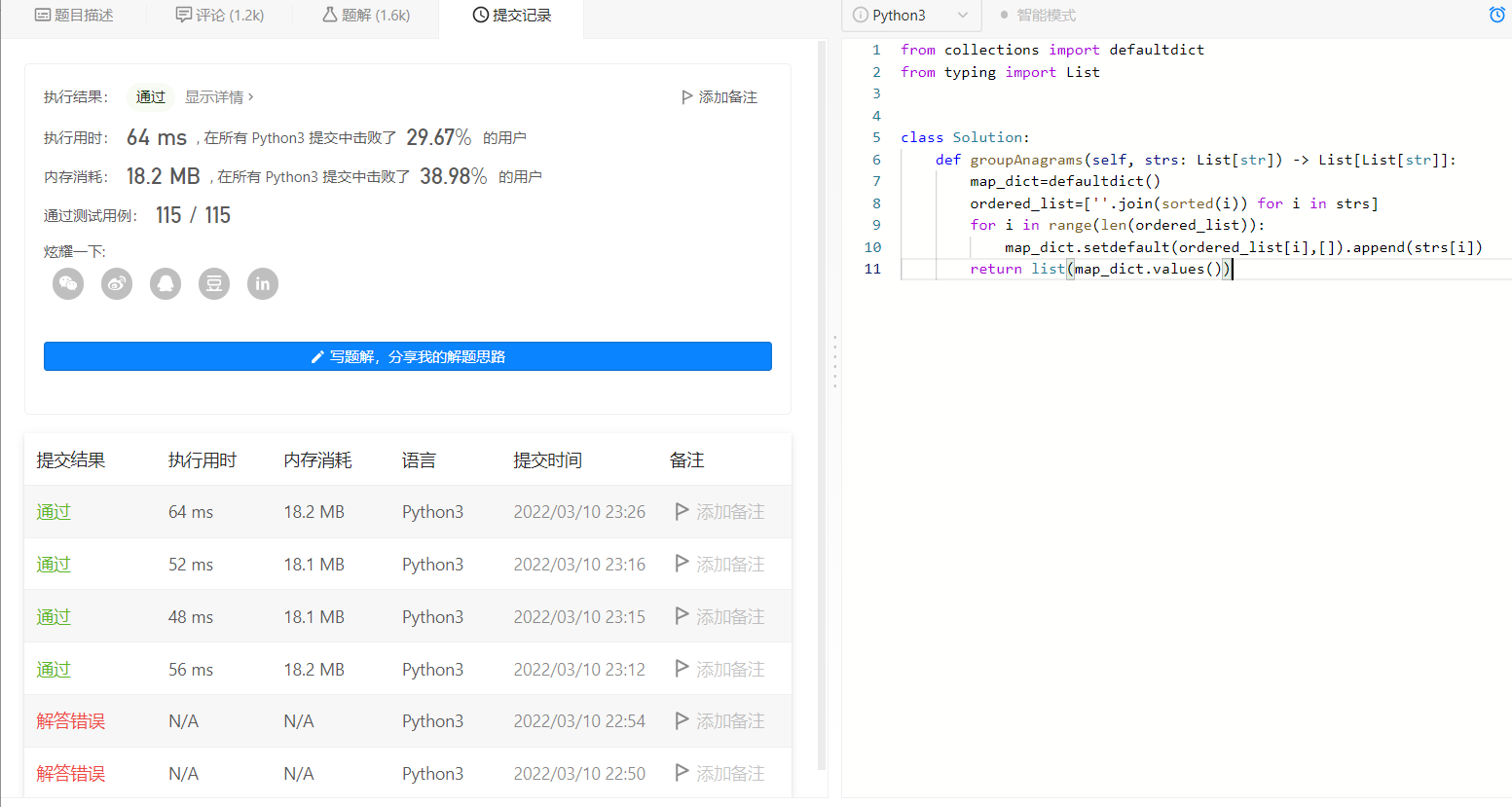1512x807 pixels.
Task: Click line 11 return statement in editor
Action: (x=1100, y=269)
